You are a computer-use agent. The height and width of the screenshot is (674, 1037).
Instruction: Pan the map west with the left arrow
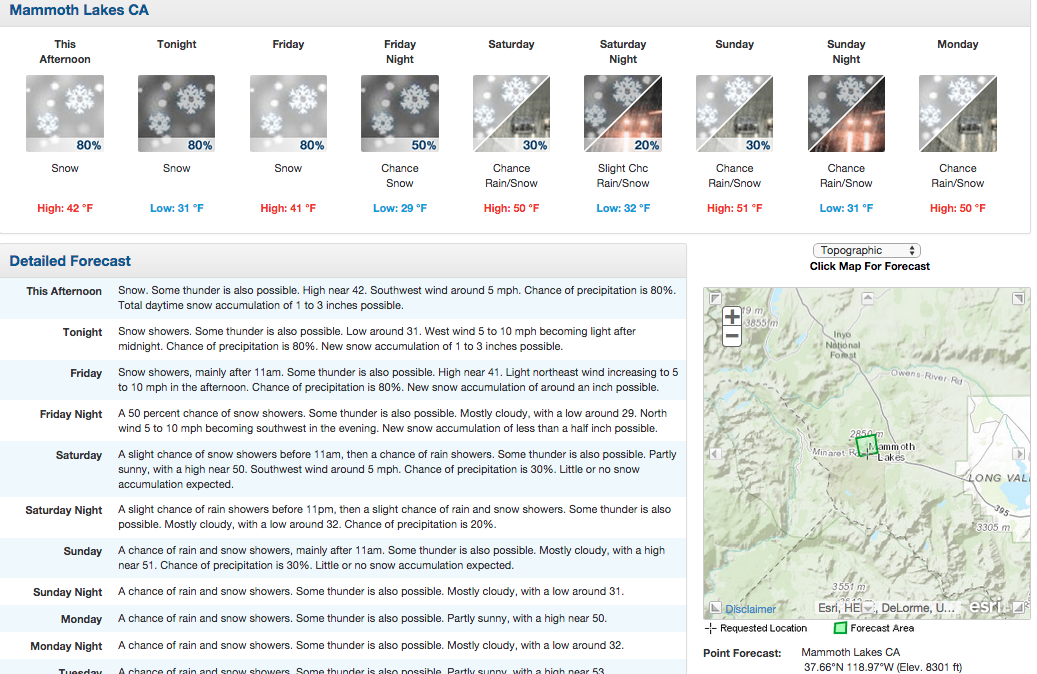point(715,454)
